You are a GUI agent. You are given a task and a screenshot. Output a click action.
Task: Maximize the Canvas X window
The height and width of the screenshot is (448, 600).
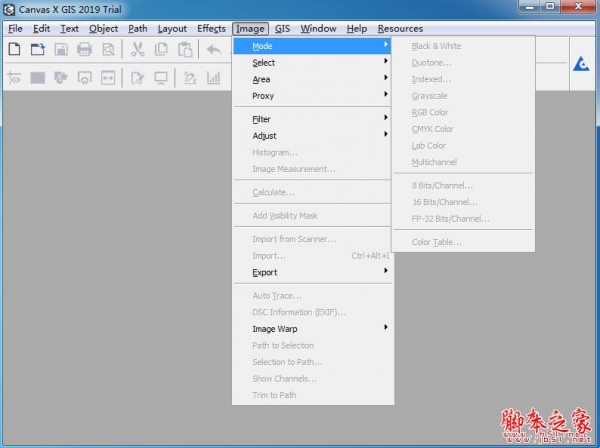pos(550,6)
